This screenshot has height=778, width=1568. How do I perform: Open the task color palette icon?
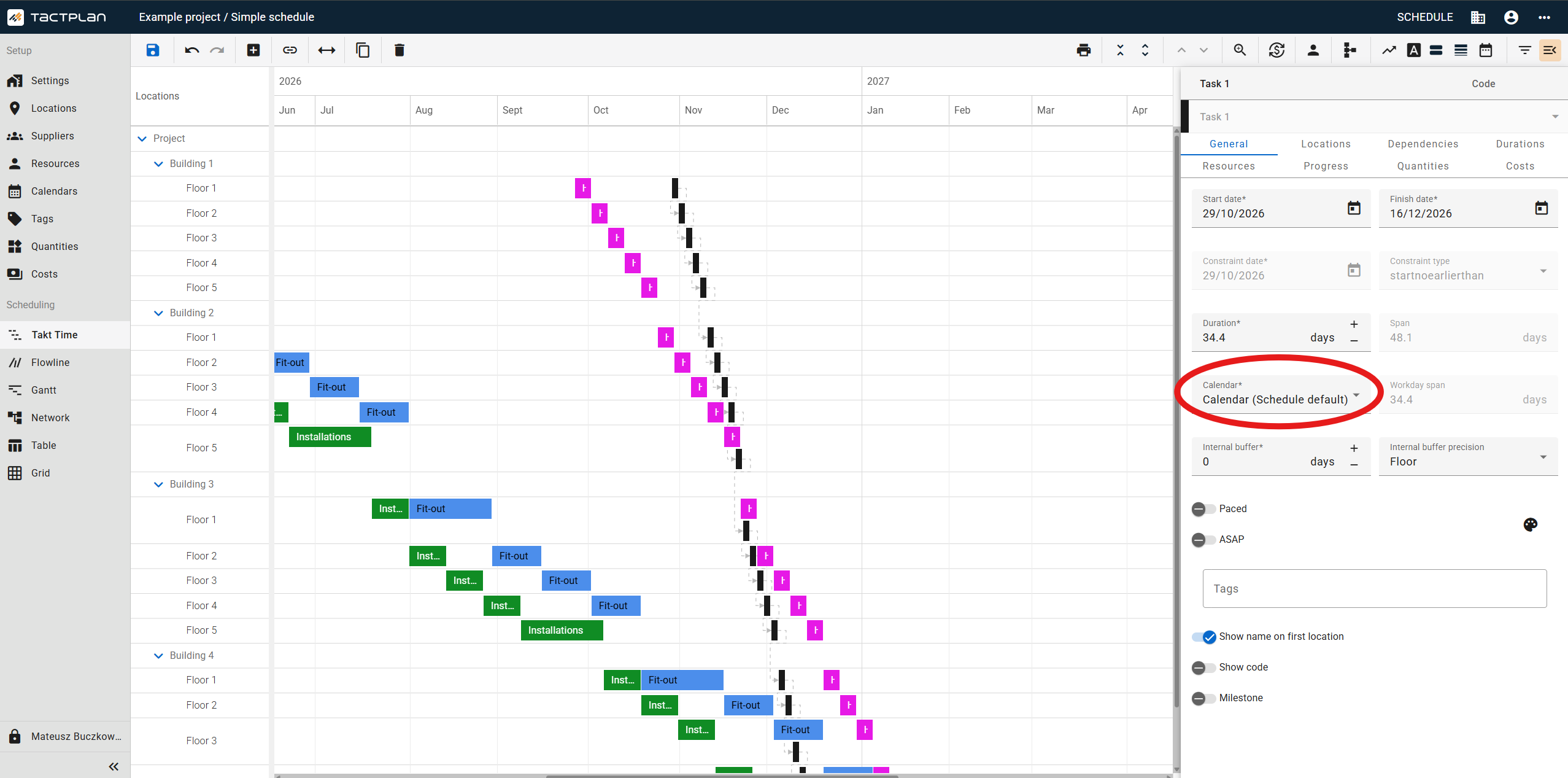1531,524
